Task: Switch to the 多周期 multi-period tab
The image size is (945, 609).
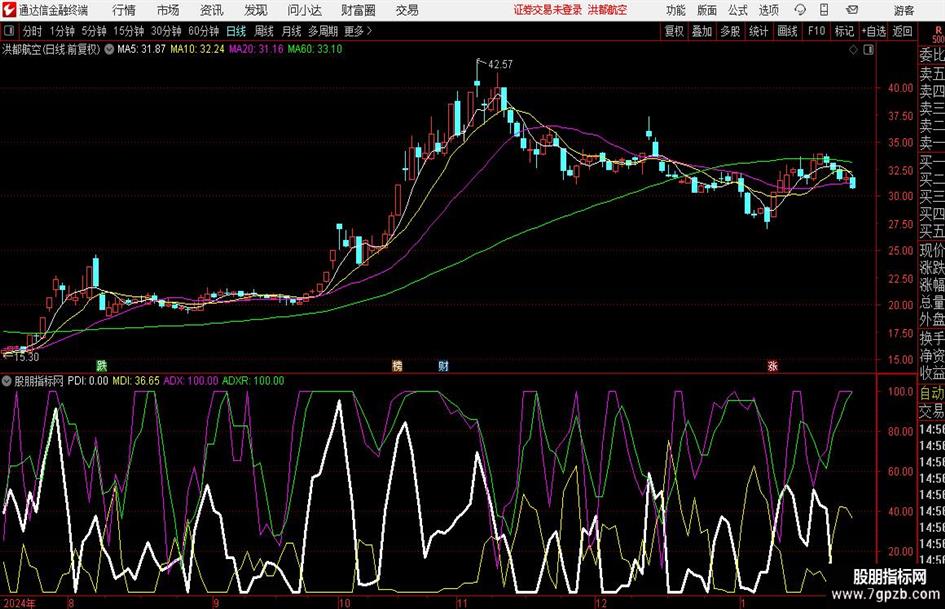Action: 323,31
